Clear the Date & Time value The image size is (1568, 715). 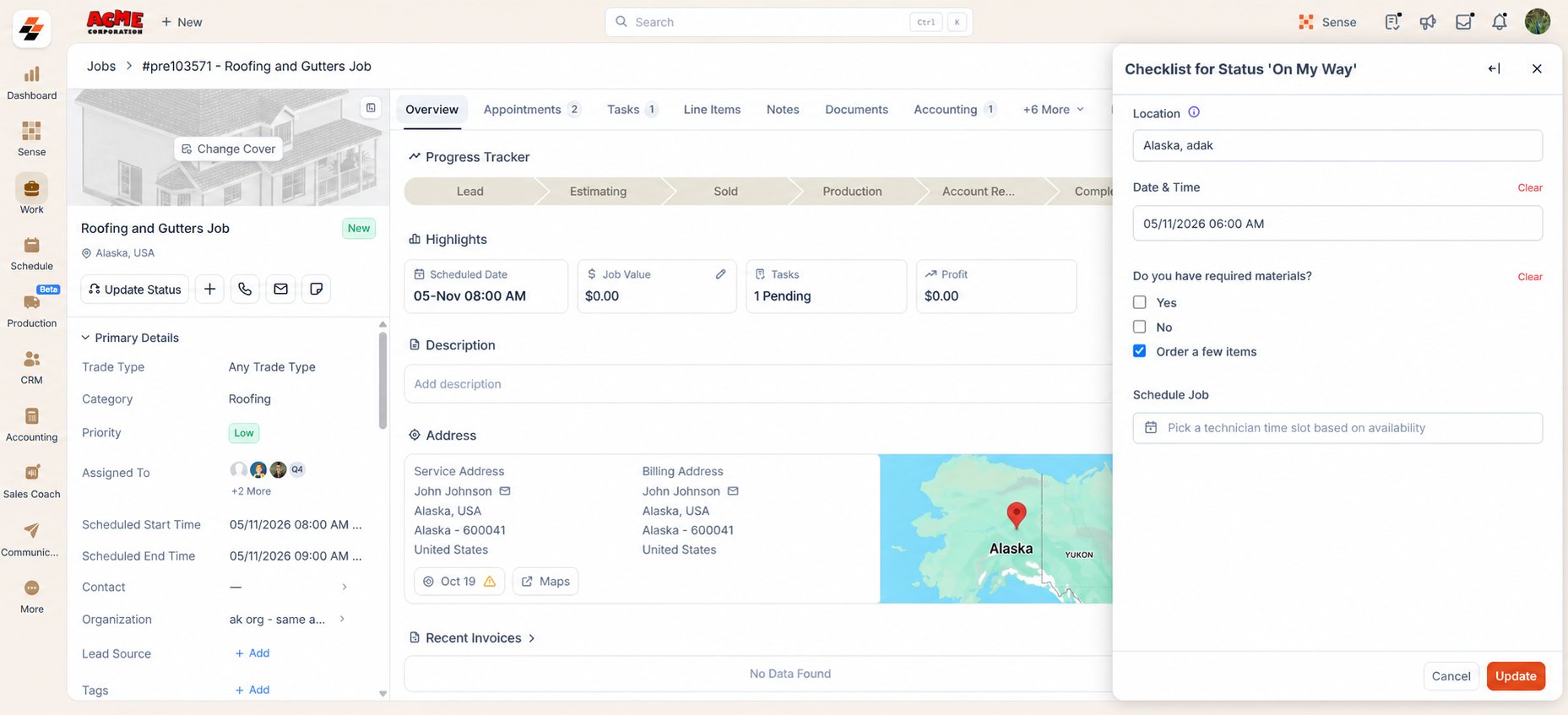click(x=1530, y=187)
